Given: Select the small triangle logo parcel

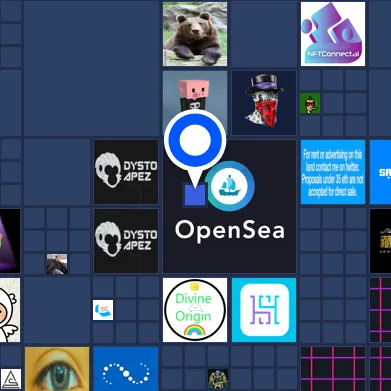Looking at the screenshot, I should coord(11,379).
